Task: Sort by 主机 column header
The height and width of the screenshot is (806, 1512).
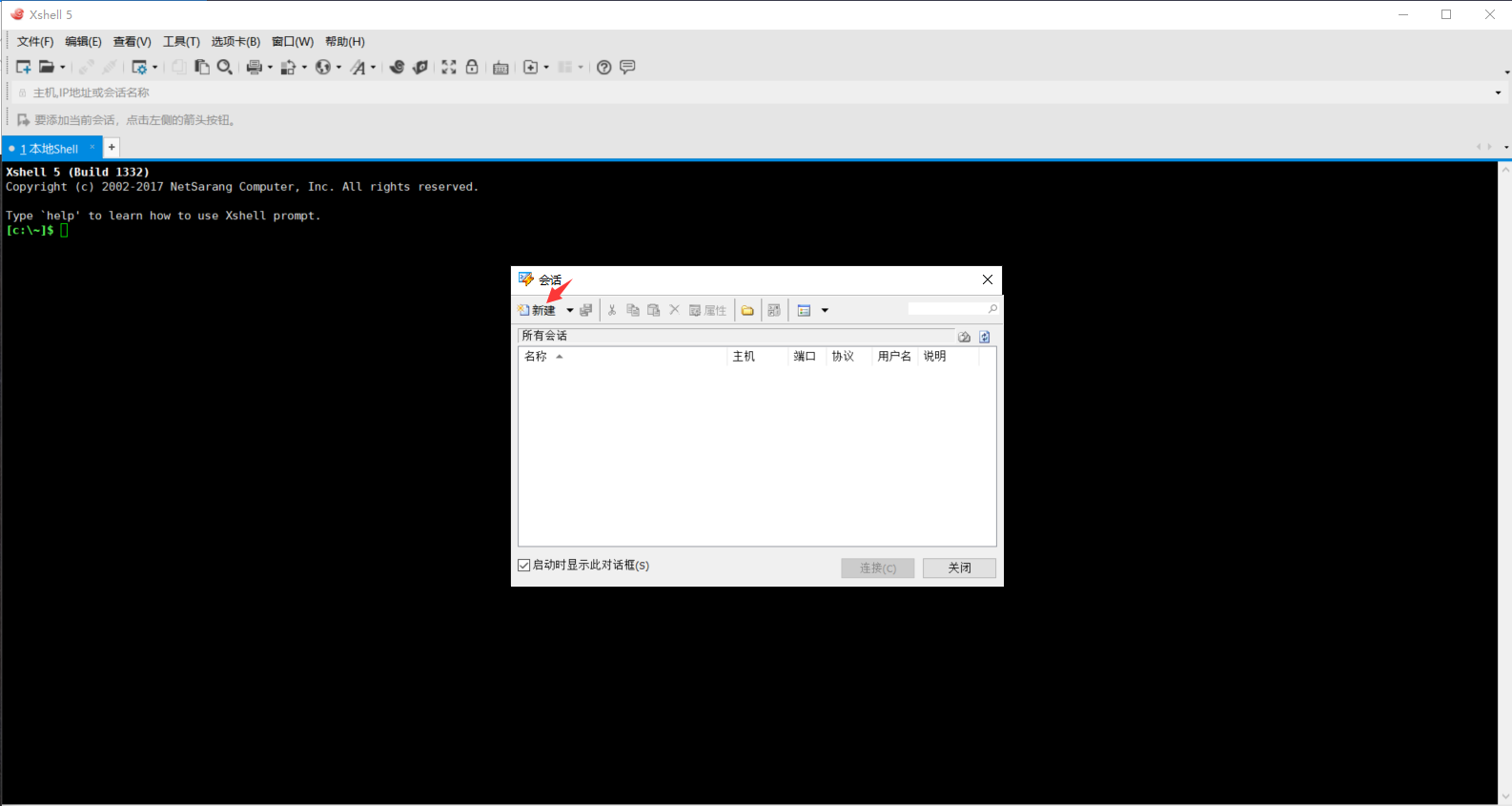Action: 758,356
